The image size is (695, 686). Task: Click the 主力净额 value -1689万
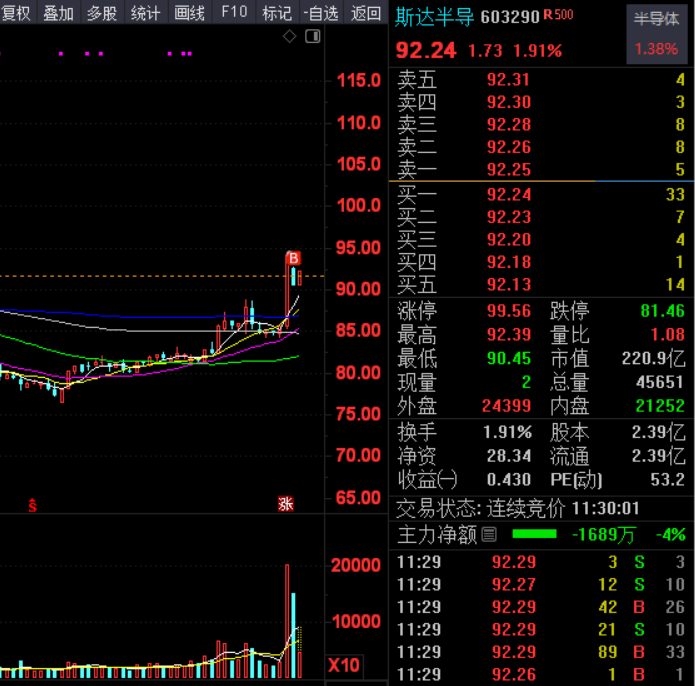pyautogui.click(x=603, y=535)
